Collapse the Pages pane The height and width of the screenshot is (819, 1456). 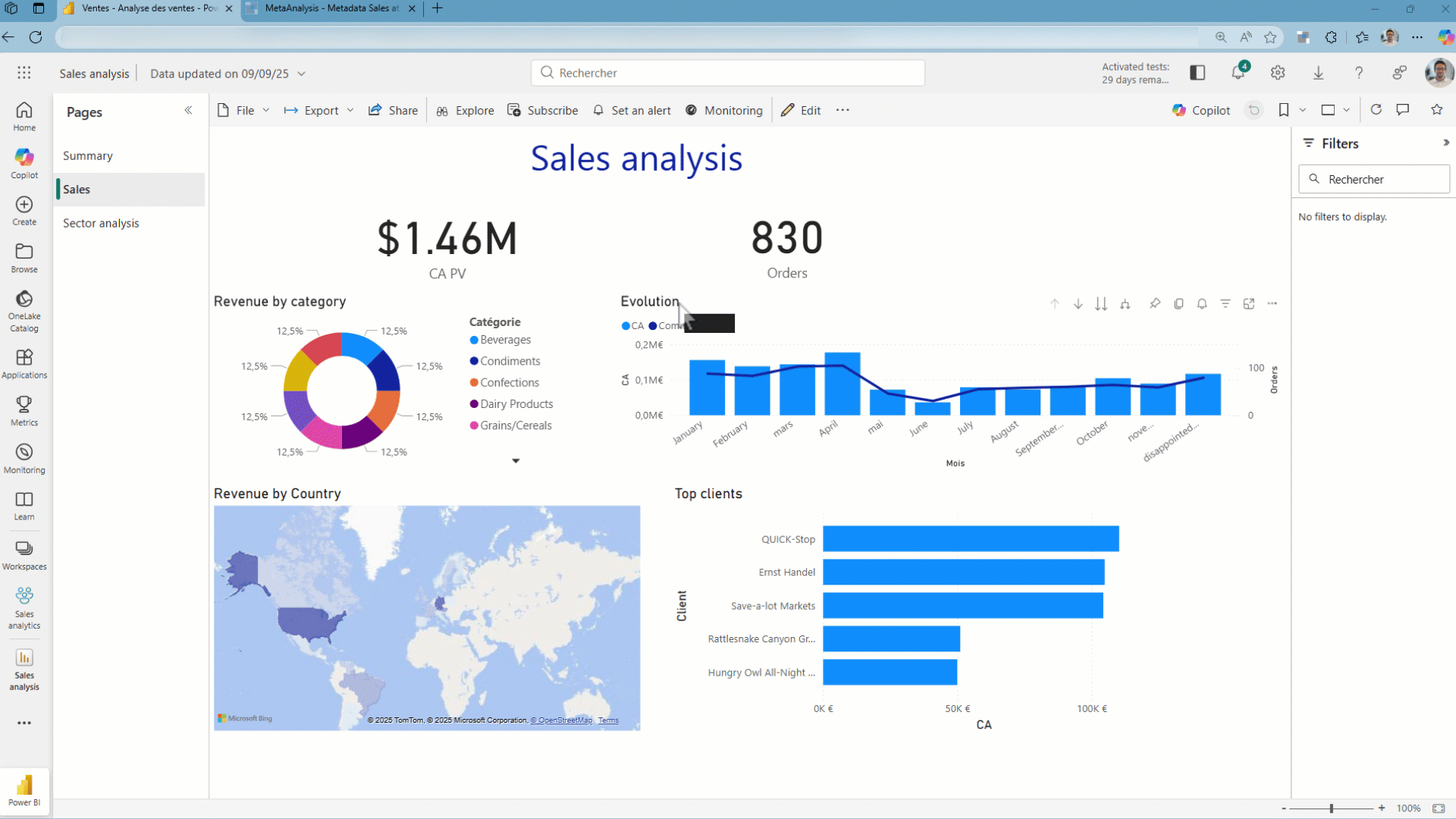coord(188,111)
